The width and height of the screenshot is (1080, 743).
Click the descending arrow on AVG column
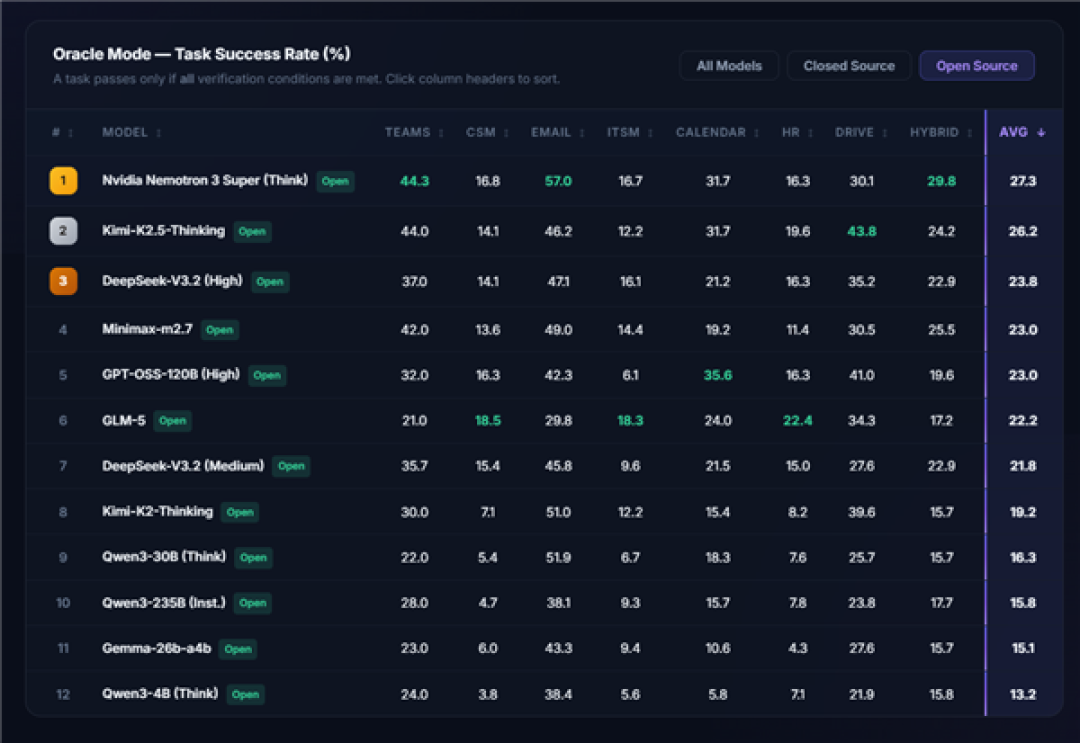pyautogui.click(x=1041, y=132)
